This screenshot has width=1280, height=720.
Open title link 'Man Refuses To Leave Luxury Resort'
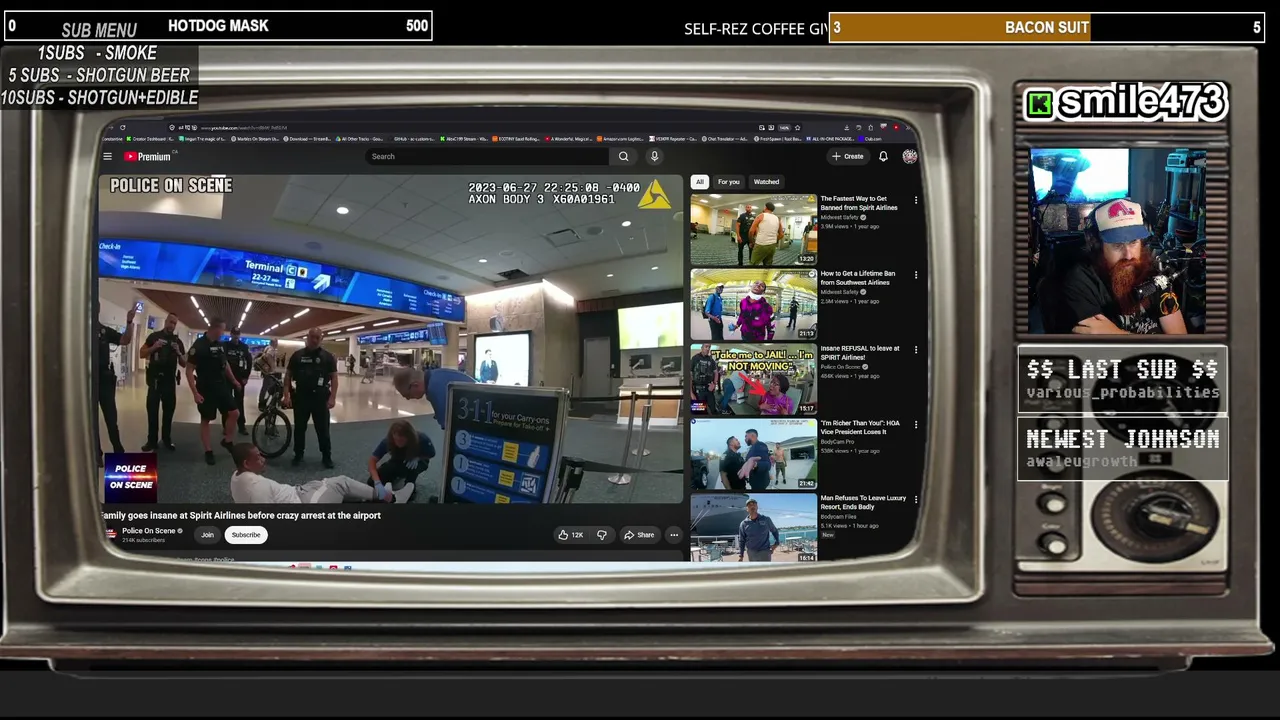[863, 502]
